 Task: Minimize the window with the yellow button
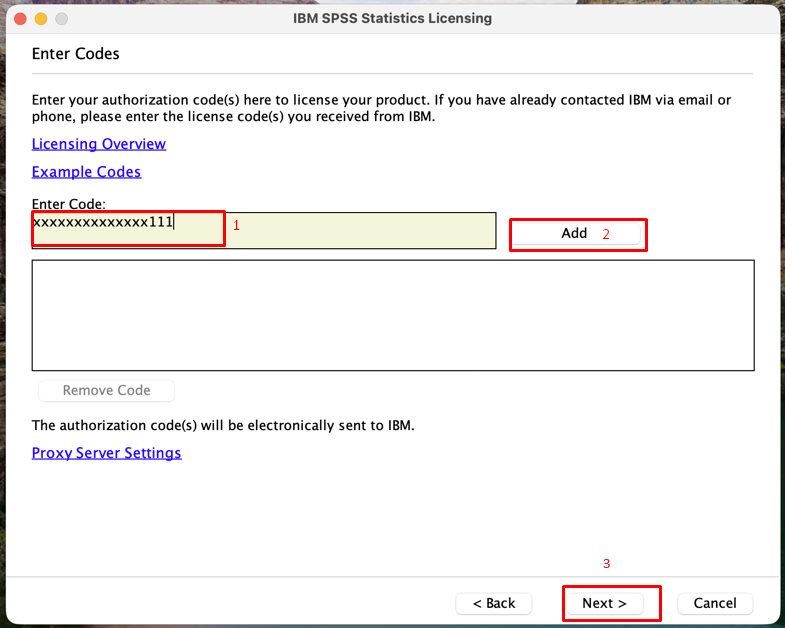click(x=41, y=19)
